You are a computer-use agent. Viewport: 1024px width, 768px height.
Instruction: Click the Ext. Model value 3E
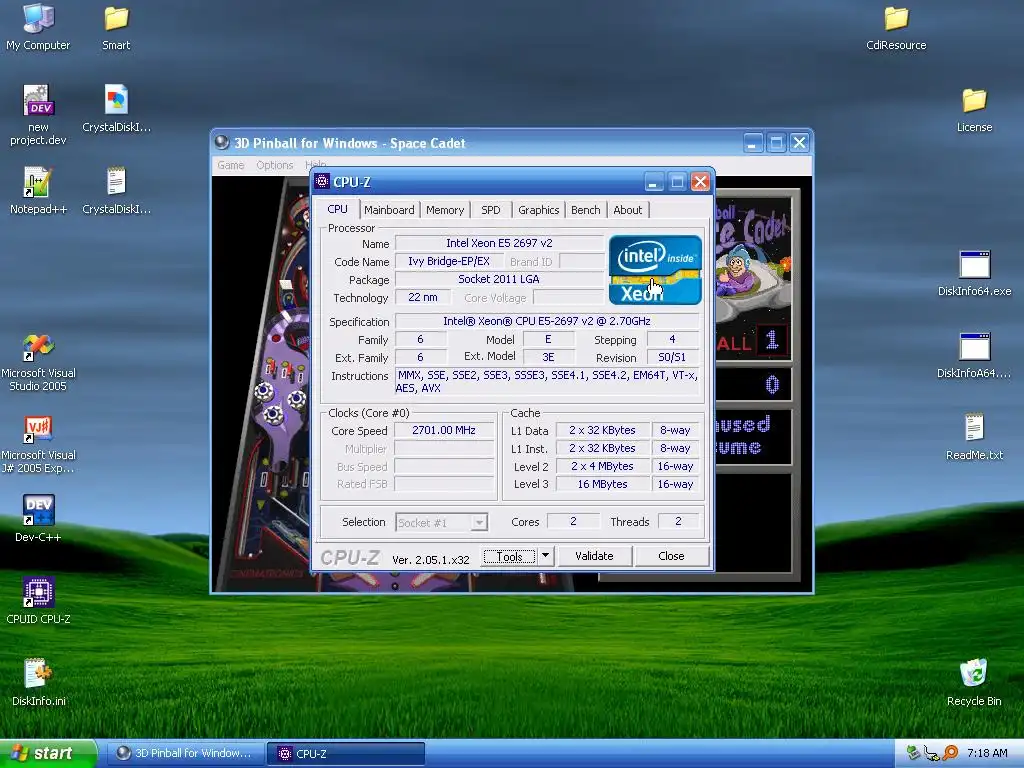pos(548,357)
